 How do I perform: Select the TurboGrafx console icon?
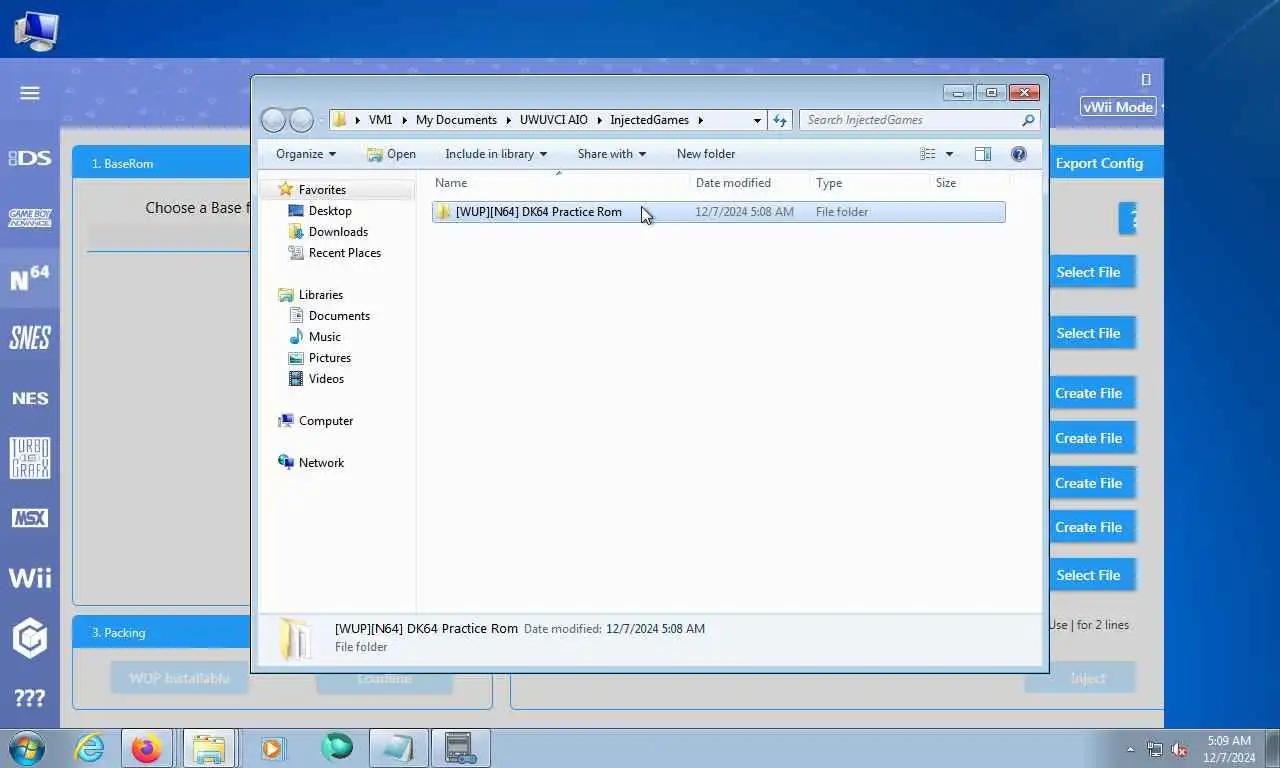30,458
